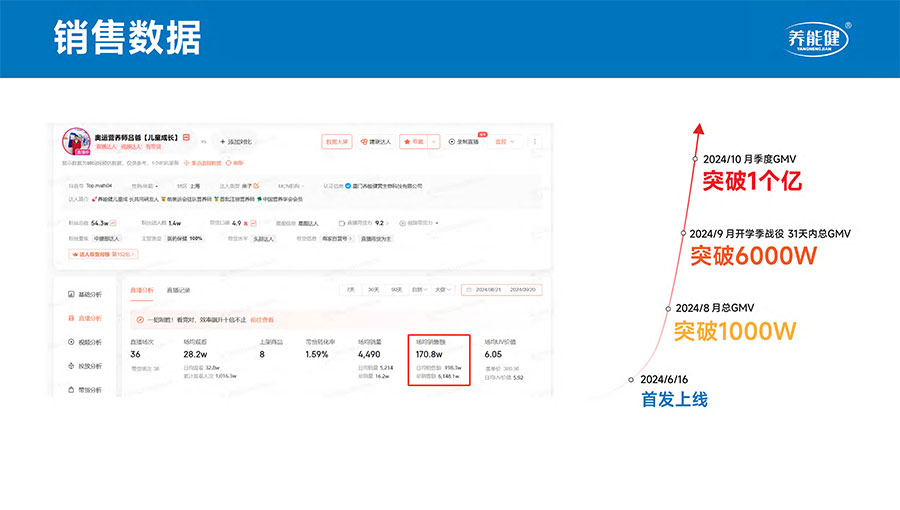Click the 添加对比 button

click(x=235, y=142)
